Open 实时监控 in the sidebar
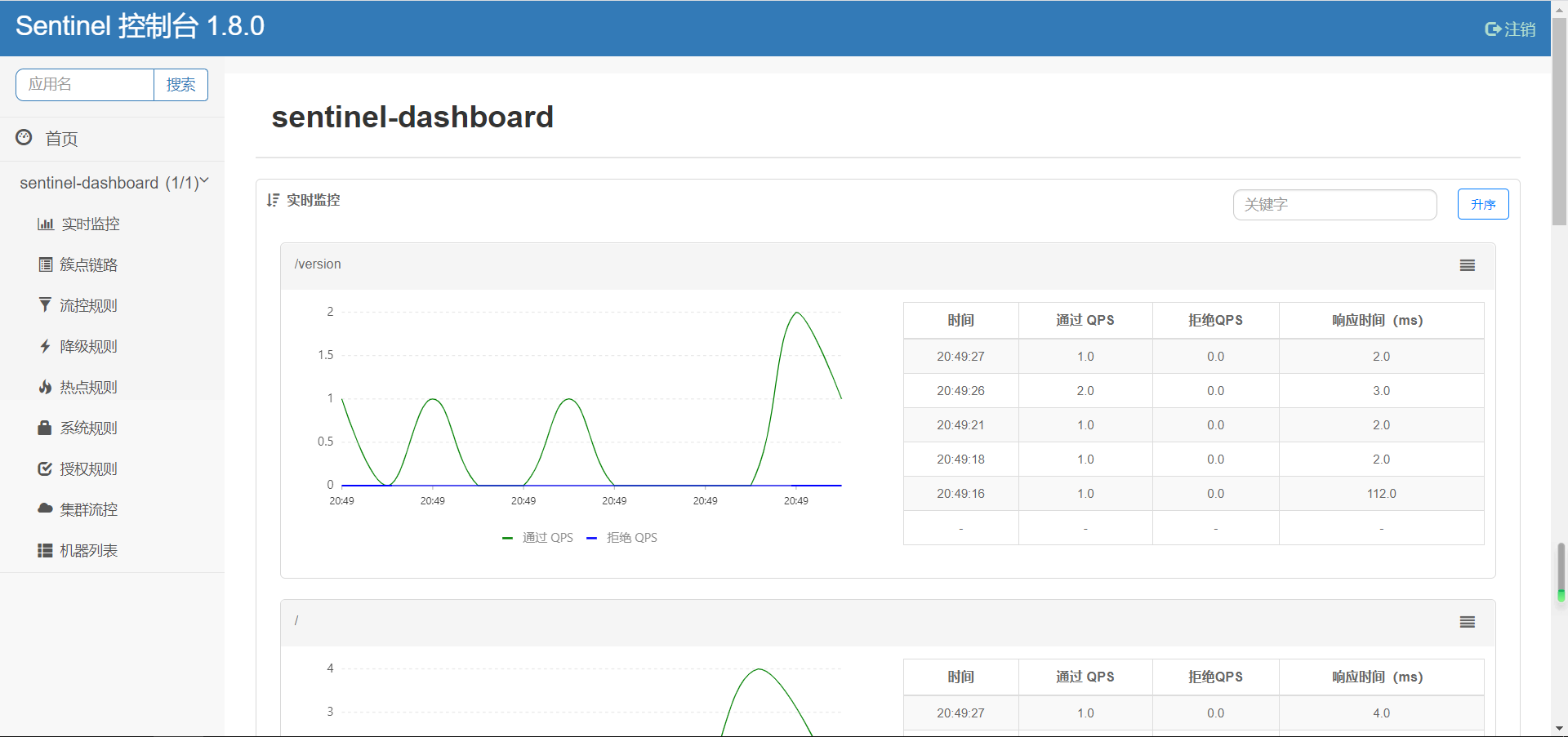The image size is (1568, 737). tap(91, 224)
